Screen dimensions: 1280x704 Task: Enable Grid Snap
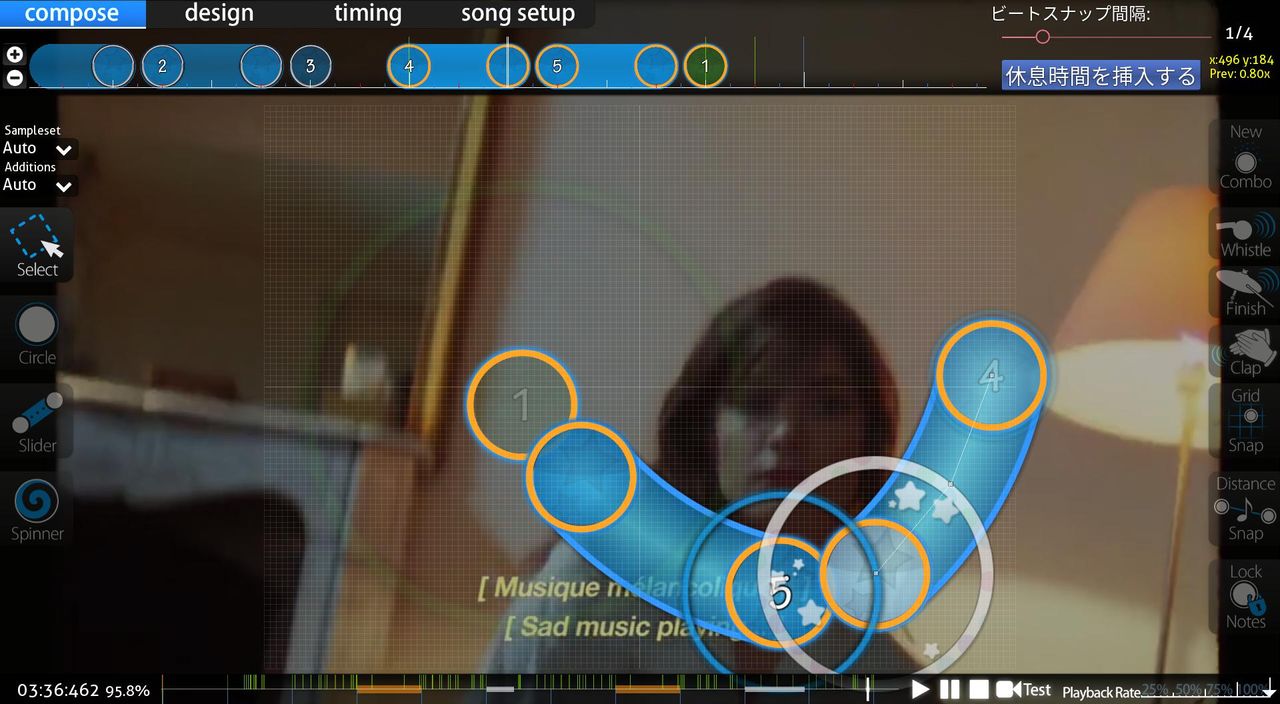click(1245, 421)
